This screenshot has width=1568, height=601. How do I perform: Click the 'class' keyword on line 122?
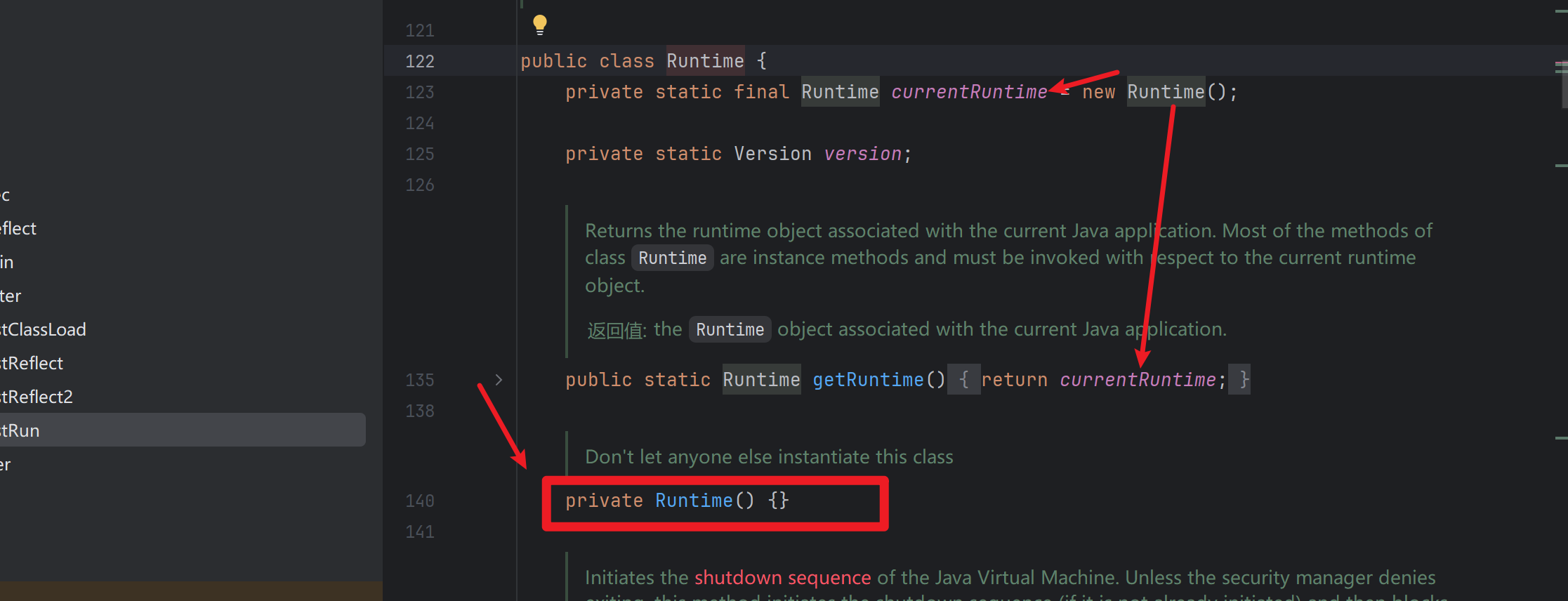click(x=626, y=61)
